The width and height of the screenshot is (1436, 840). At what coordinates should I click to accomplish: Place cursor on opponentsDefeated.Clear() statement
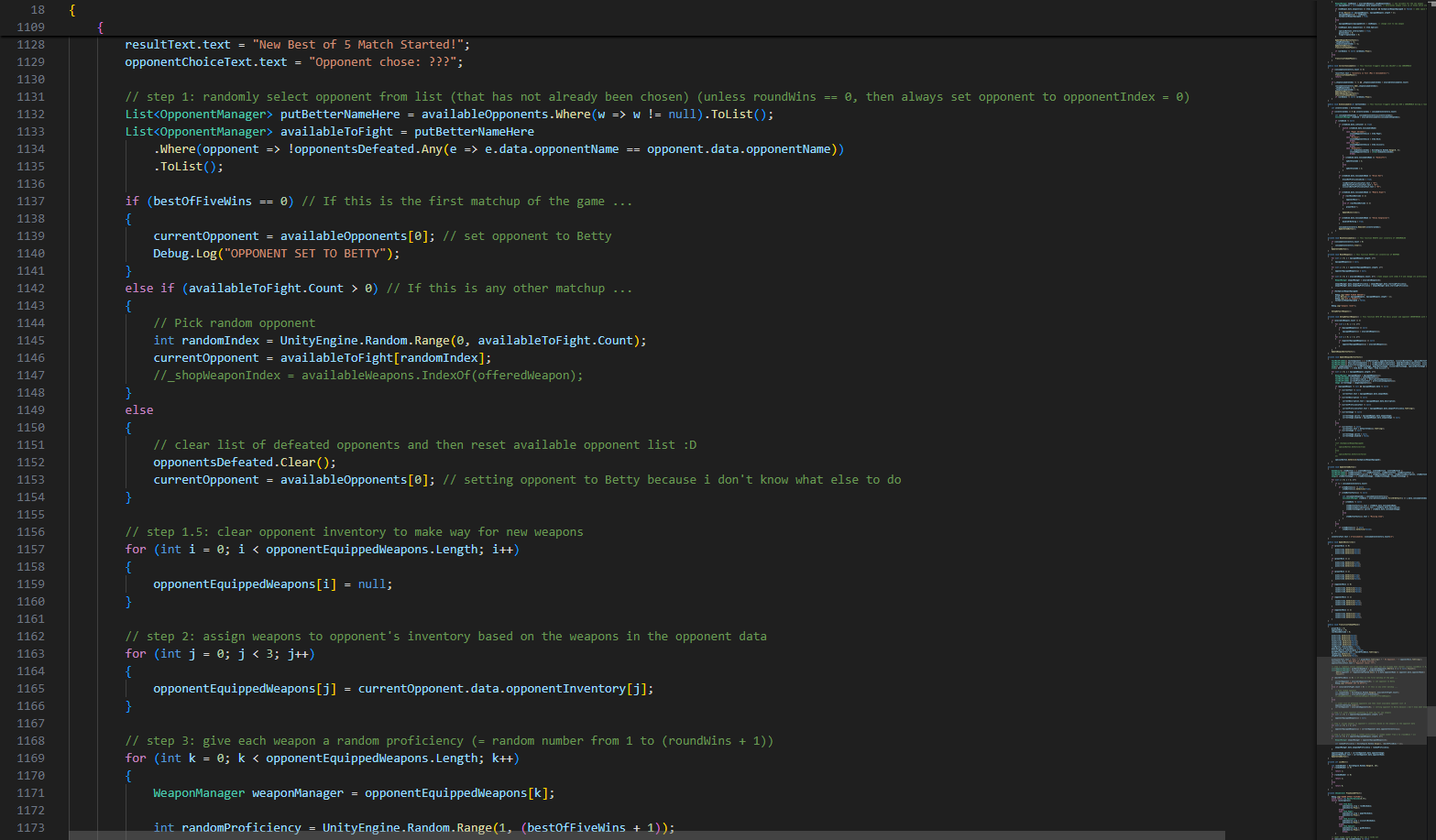click(244, 463)
